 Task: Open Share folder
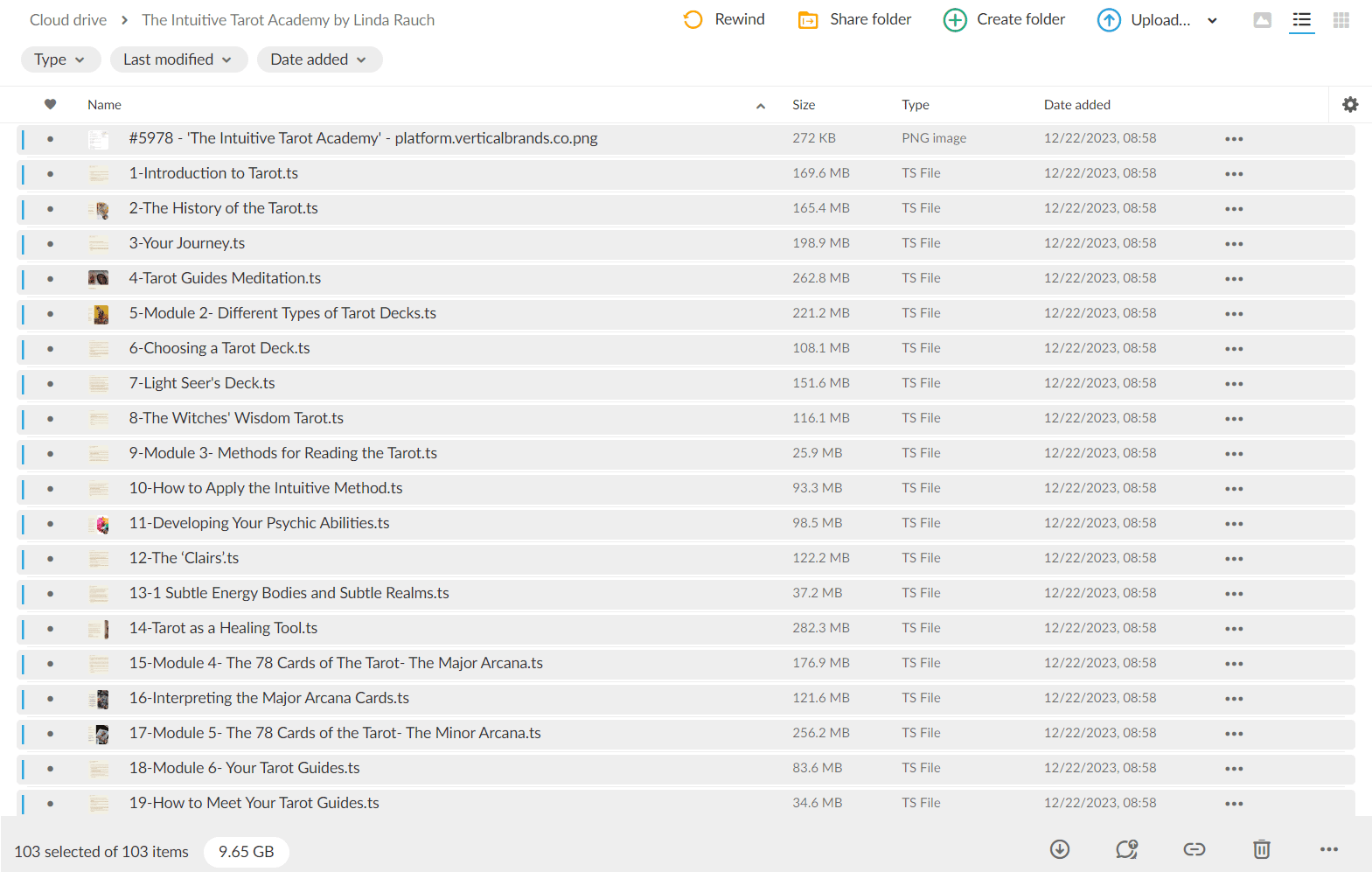[854, 19]
